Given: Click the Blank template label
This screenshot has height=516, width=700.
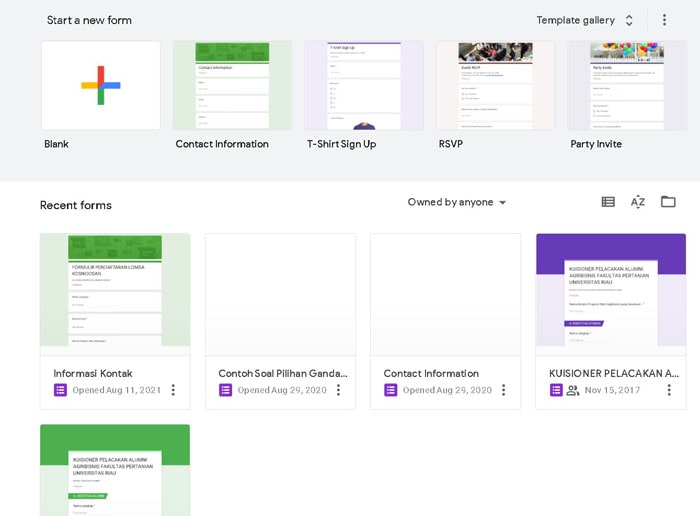Looking at the screenshot, I should (x=56, y=144).
